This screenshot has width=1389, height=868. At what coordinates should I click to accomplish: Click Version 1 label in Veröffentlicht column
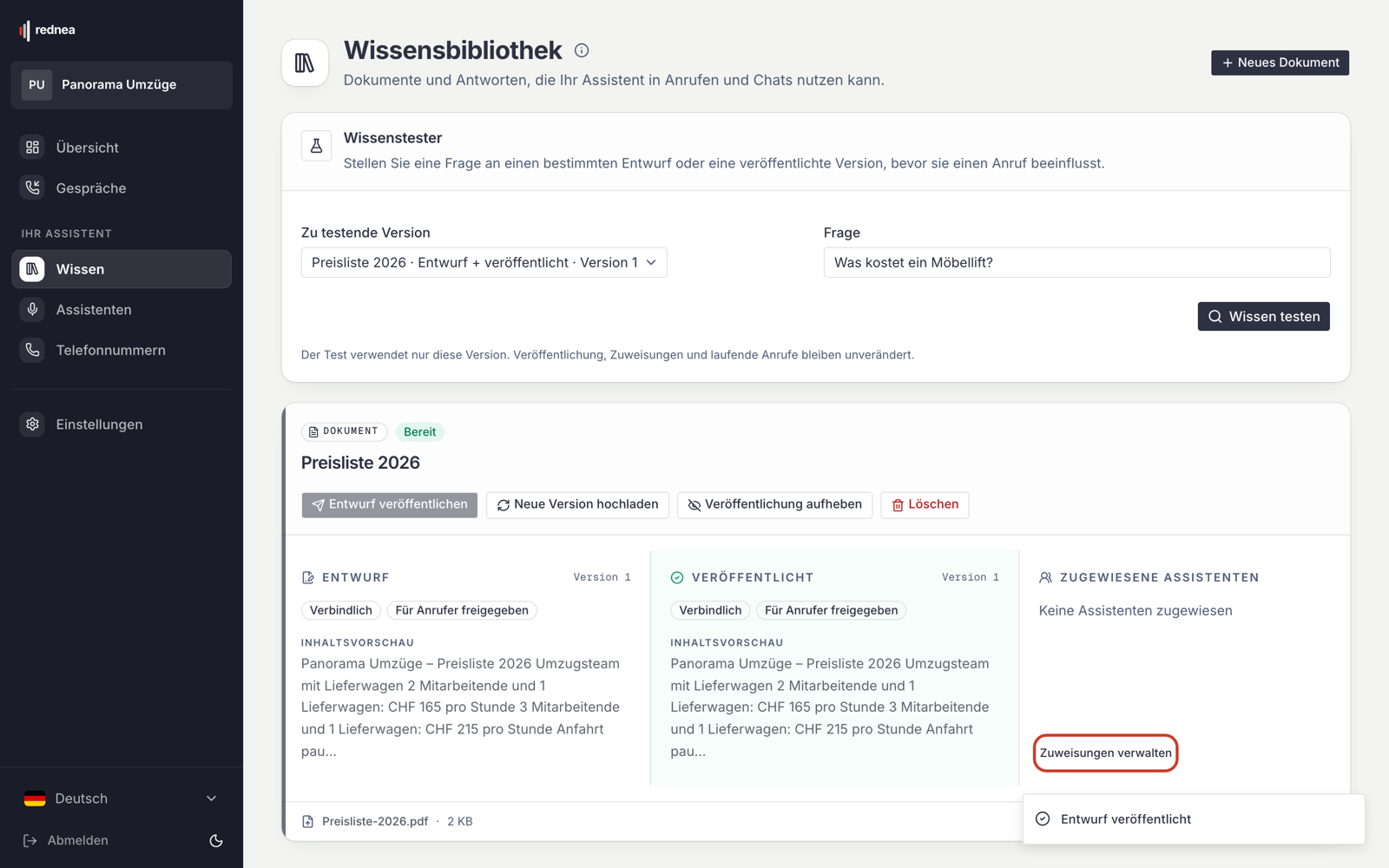click(971, 577)
